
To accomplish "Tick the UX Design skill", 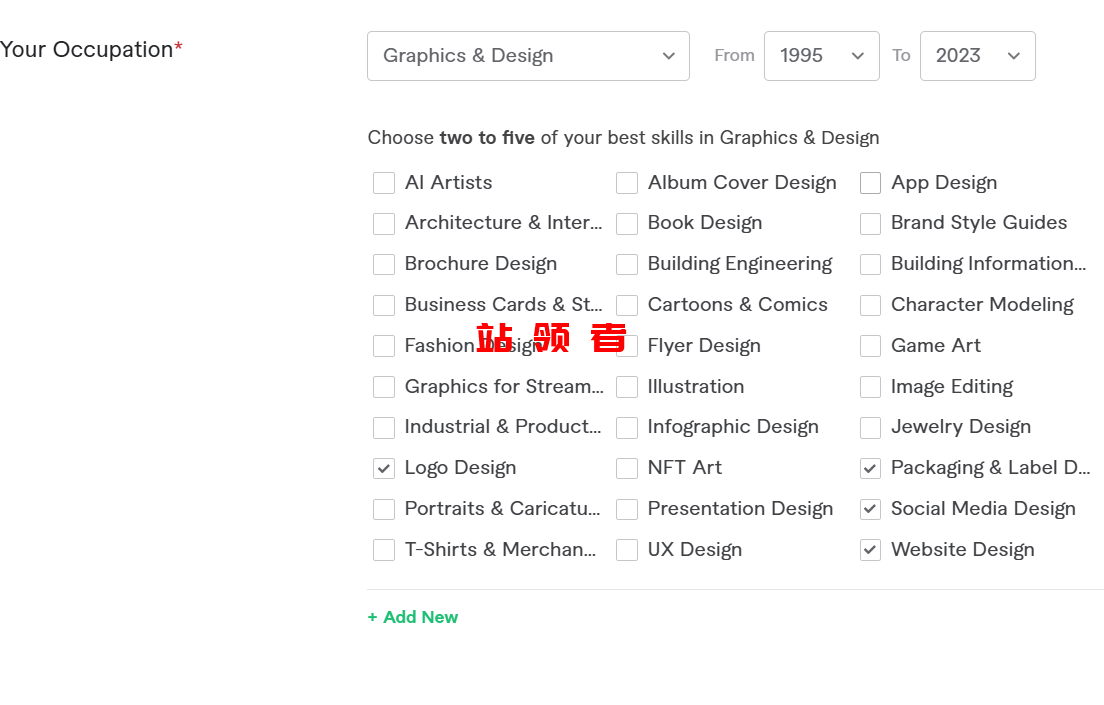I will [x=627, y=550].
